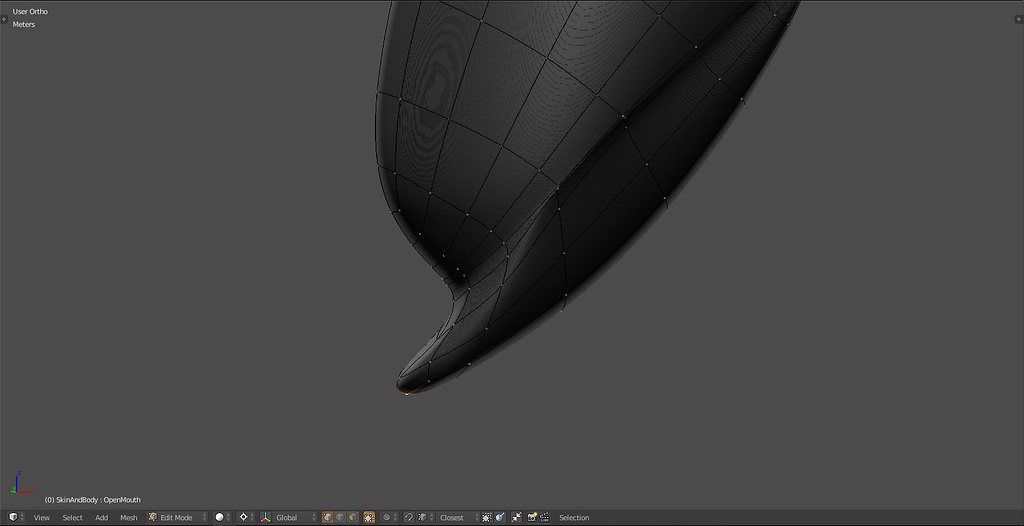
Task: Click the Meters unit label
Action: coord(24,24)
